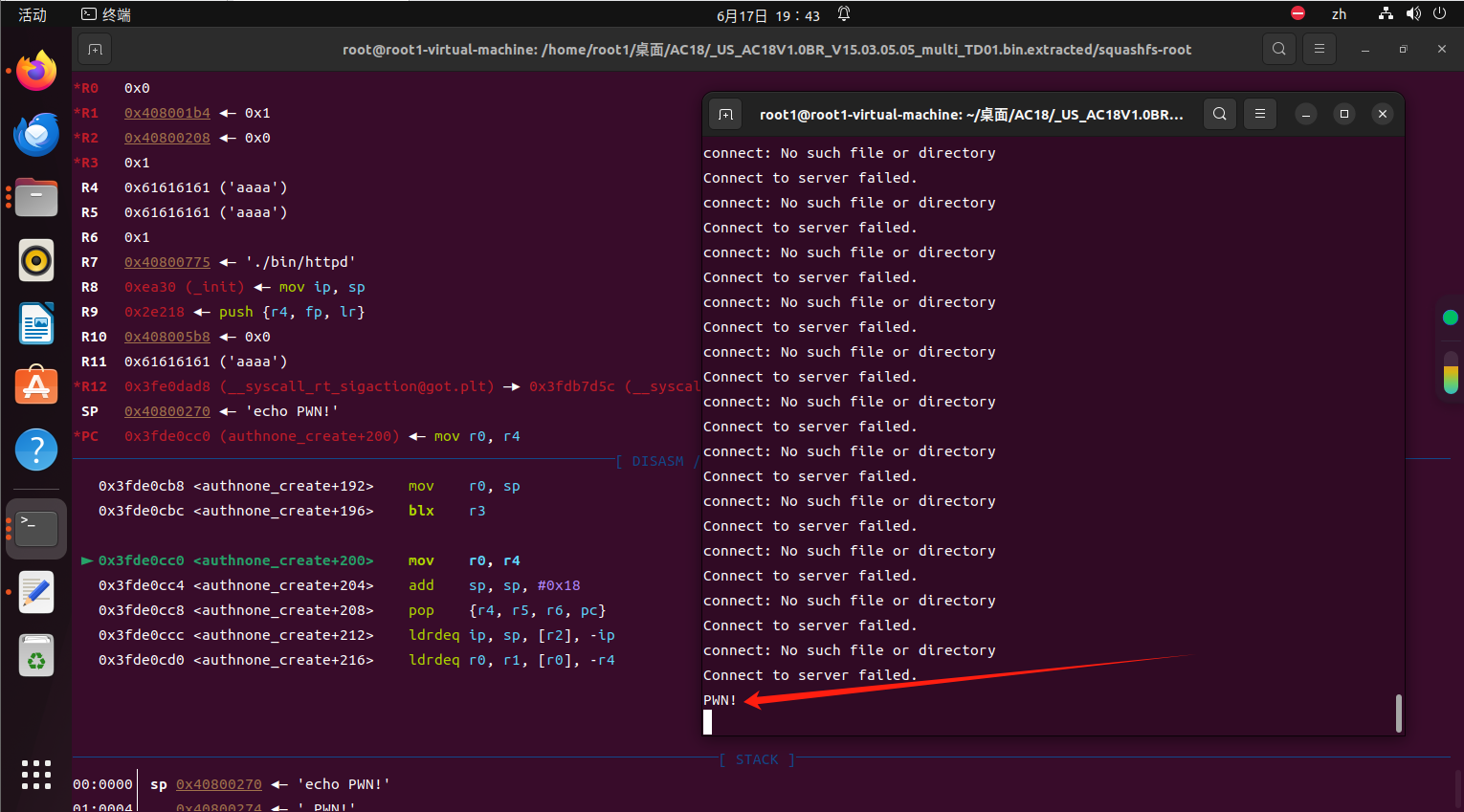Click the PC register line

(x=299, y=436)
